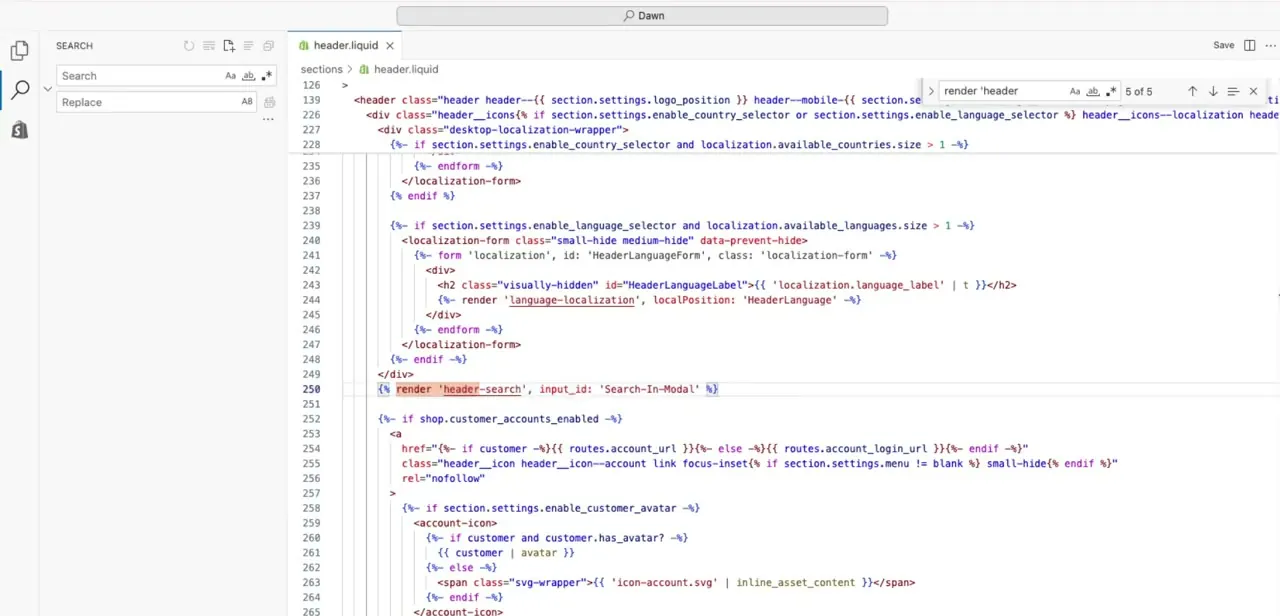Open the Dawn command center search bar

[x=642, y=16]
